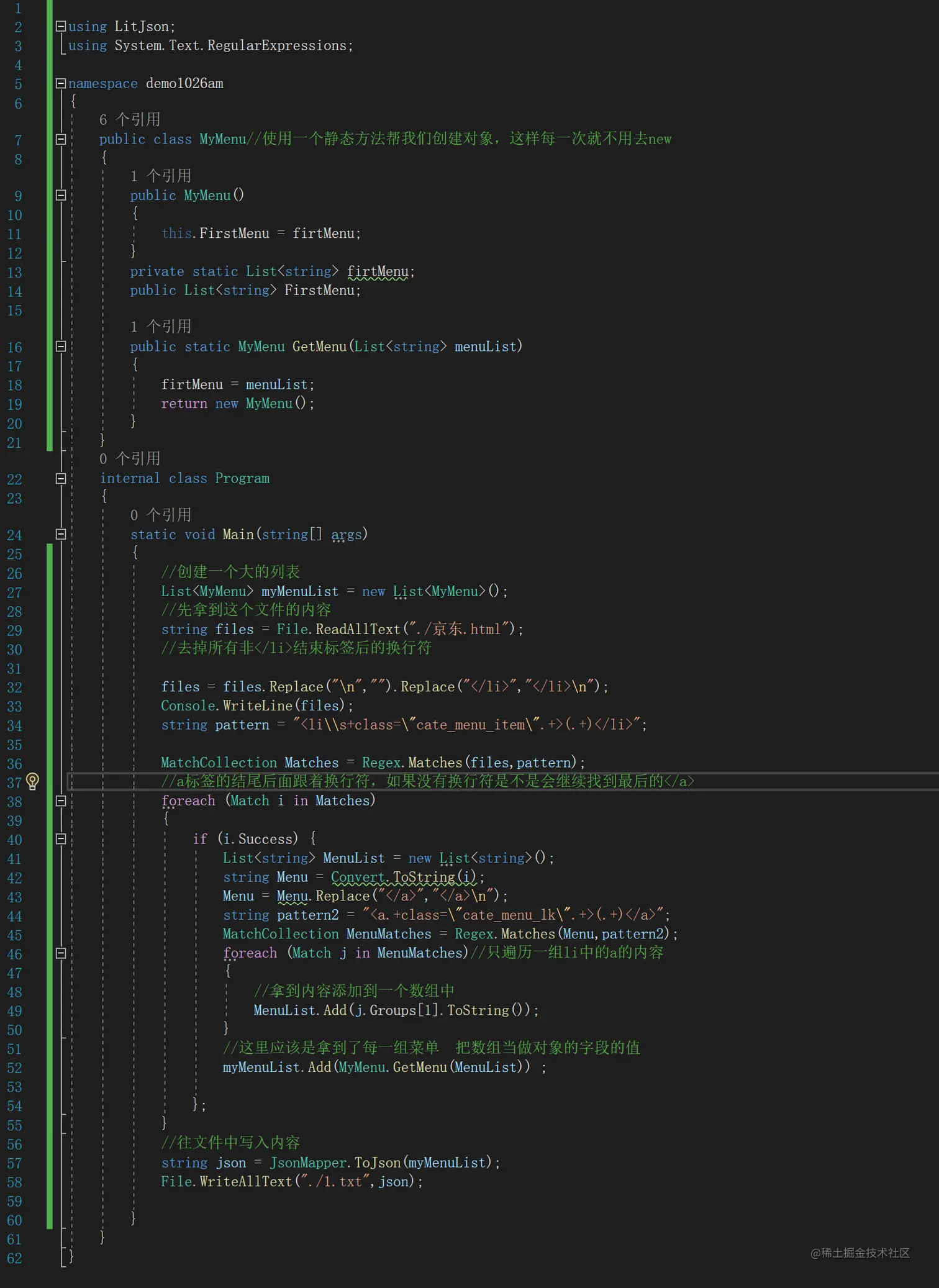Collapse the foreach over Matches loop
The image size is (939, 1288).
[x=61, y=800]
